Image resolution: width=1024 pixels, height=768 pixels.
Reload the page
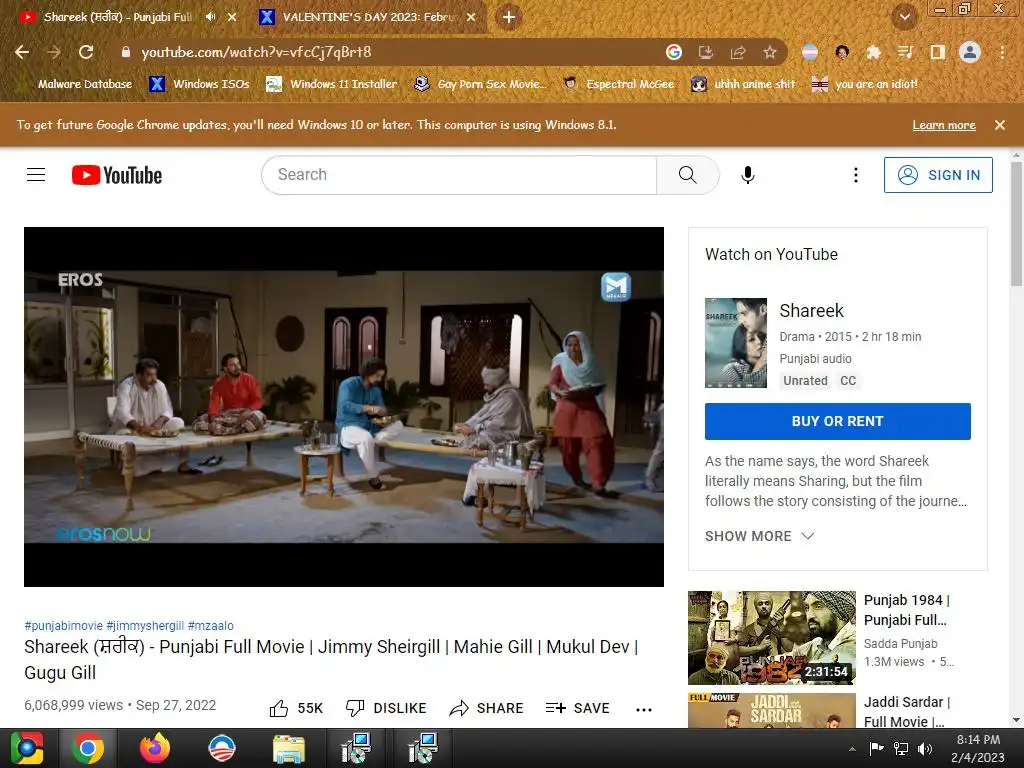point(86,52)
